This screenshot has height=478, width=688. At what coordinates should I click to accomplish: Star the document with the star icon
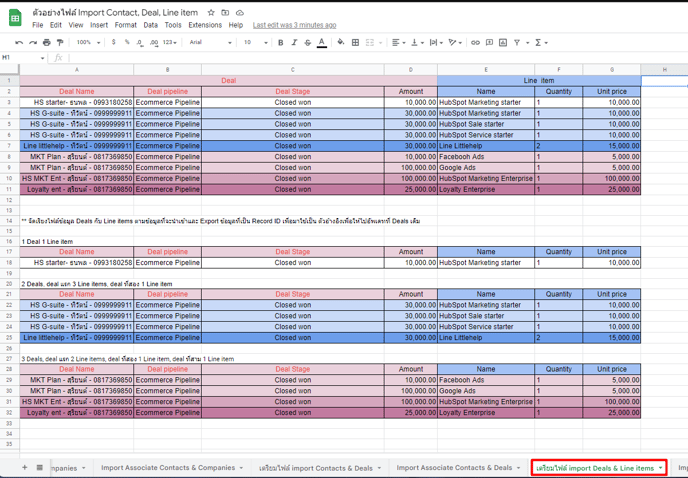[211, 13]
